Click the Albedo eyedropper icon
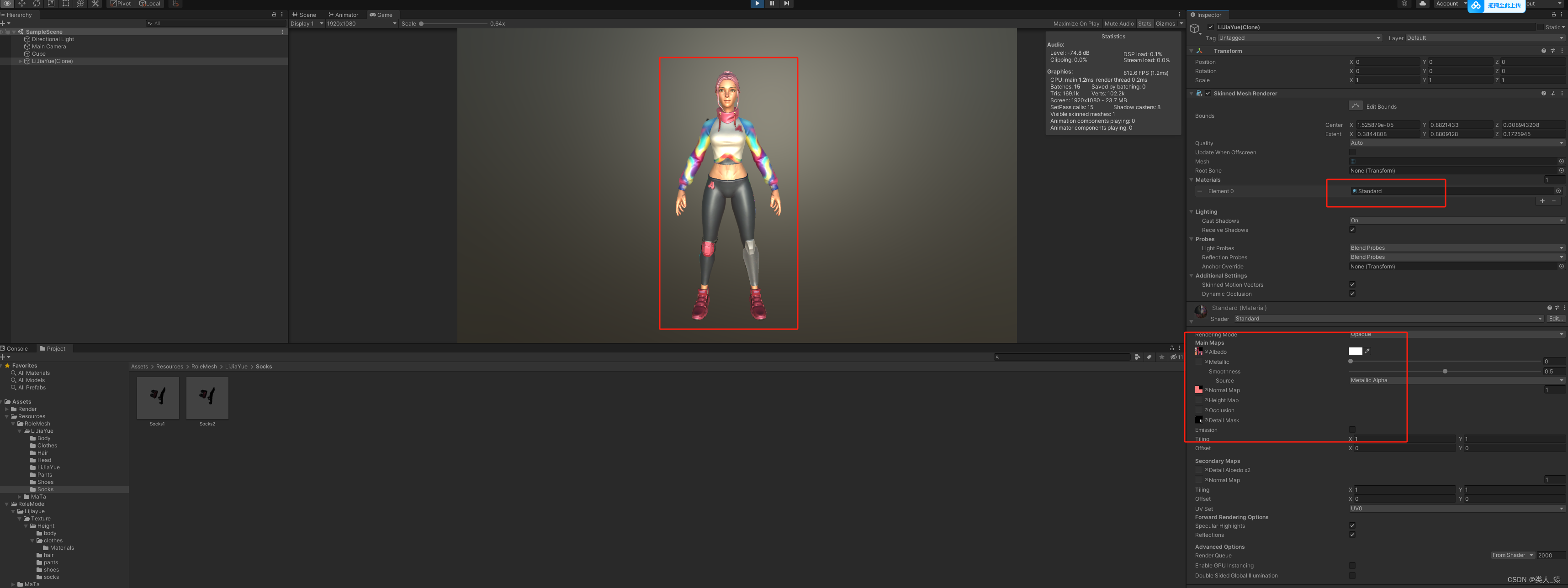The height and width of the screenshot is (588, 1568). pyautogui.click(x=1367, y=352)
